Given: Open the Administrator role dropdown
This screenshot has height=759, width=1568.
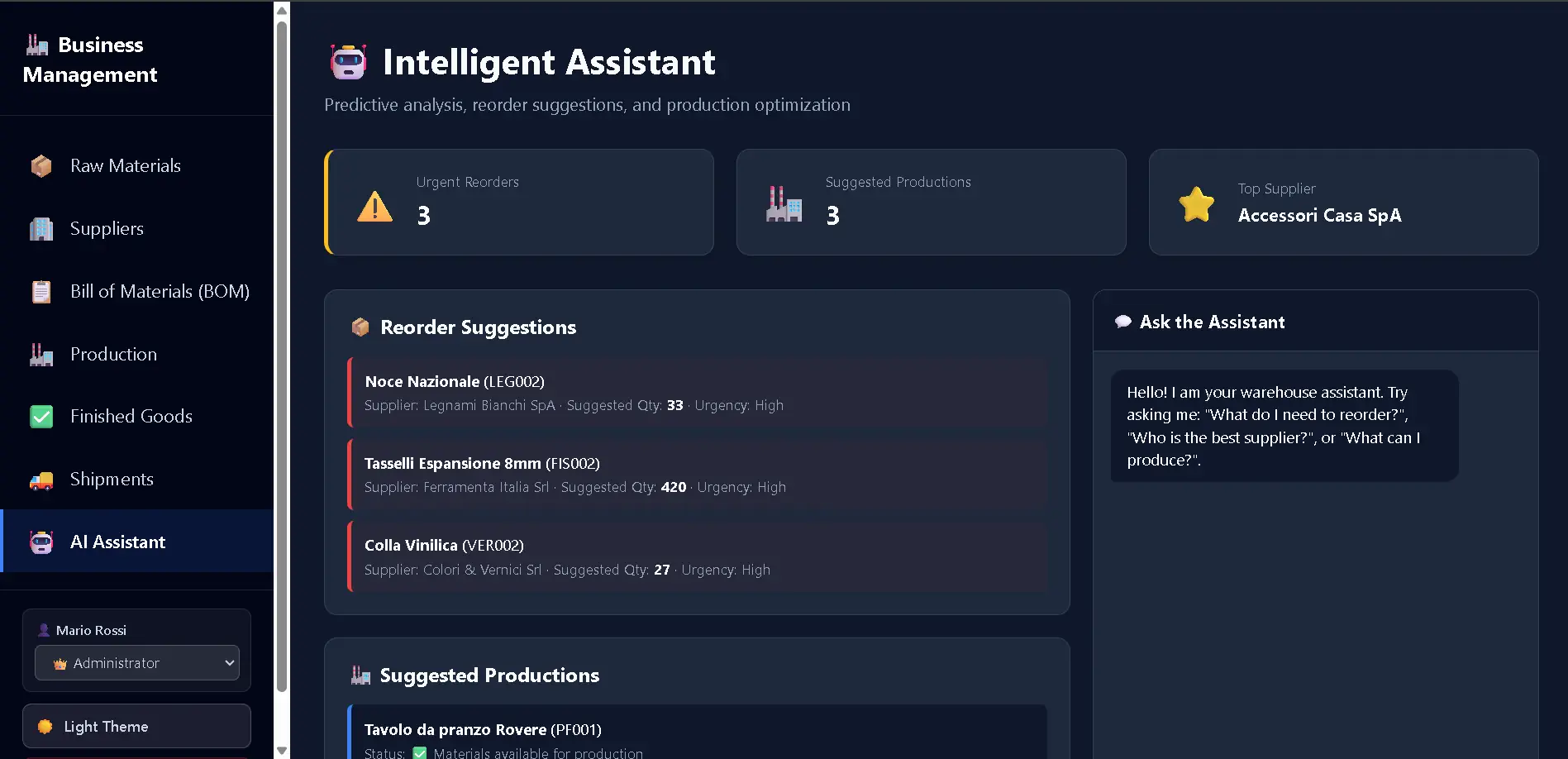Looking at the screenshot, I should pyautogui.click(x=137, y=663).
